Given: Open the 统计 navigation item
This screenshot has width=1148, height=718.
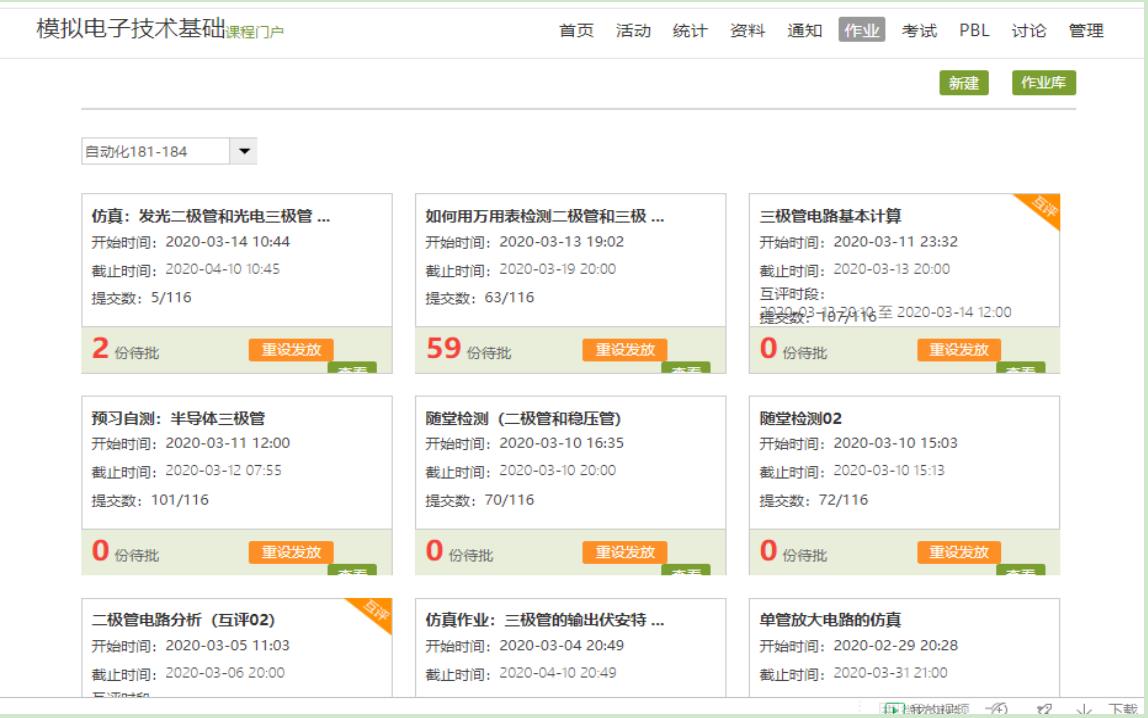Looking at the screenshot, I should 690,30.
